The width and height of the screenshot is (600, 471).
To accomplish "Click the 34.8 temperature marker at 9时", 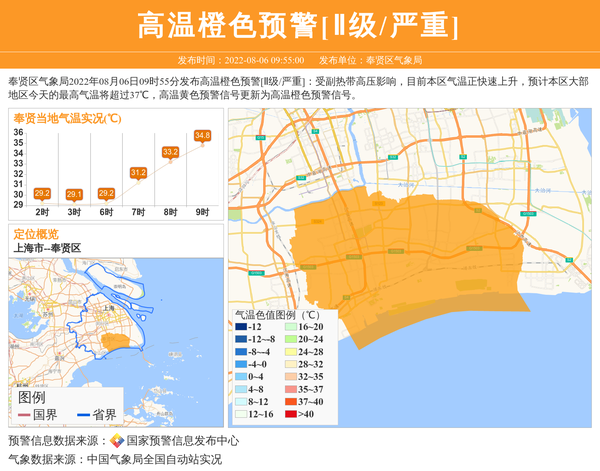I will [x=203, y=135].
